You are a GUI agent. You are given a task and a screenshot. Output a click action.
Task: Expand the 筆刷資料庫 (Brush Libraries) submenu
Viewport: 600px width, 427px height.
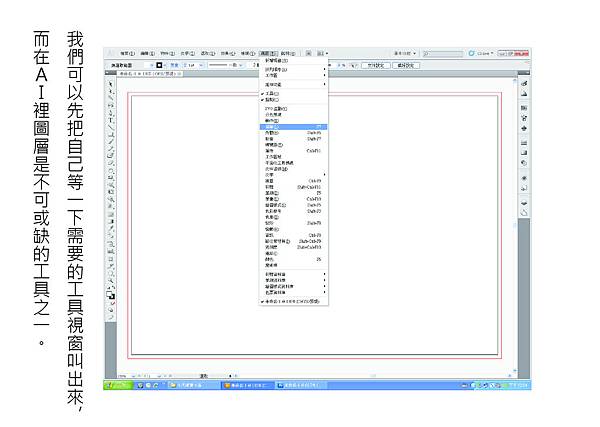pos(293,280)
